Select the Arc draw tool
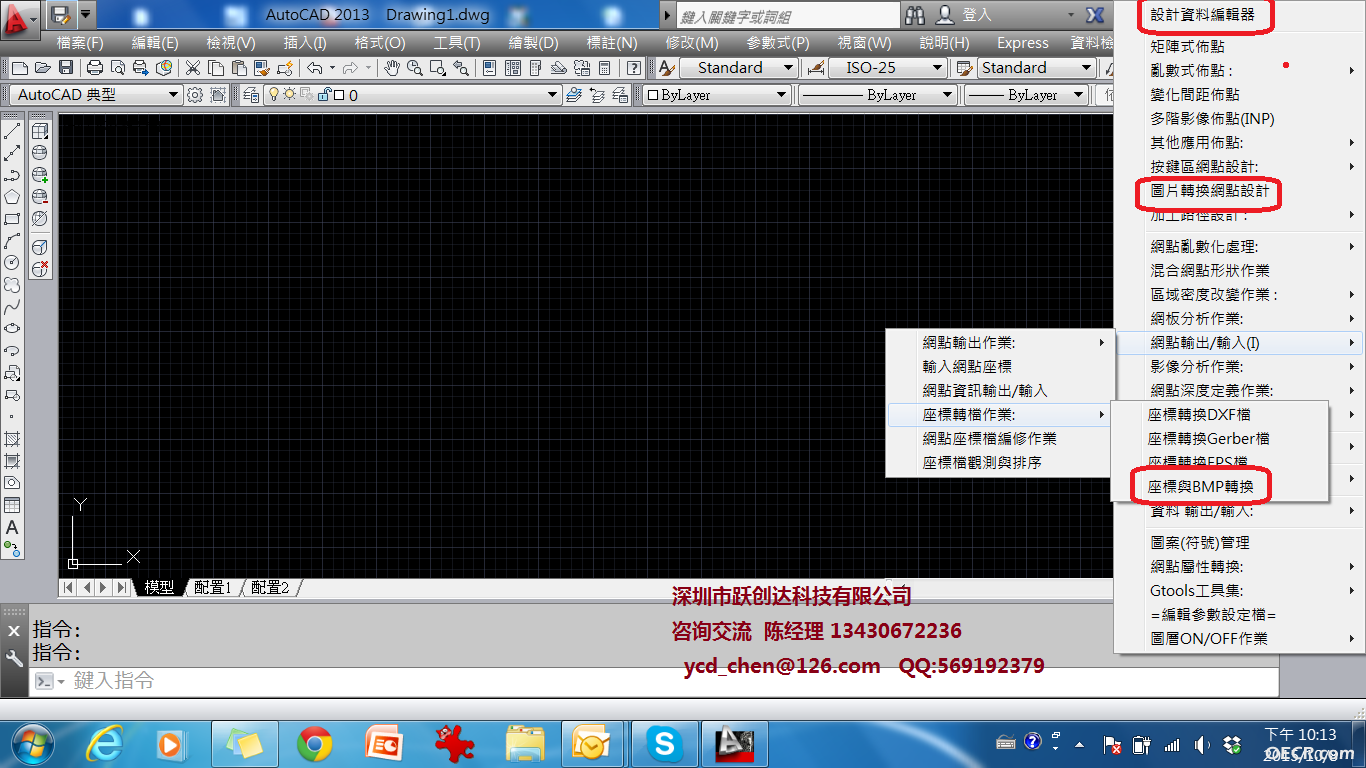Image resolution: width=1366 pixels, height=768 pixels. click(x=12, y=241)
